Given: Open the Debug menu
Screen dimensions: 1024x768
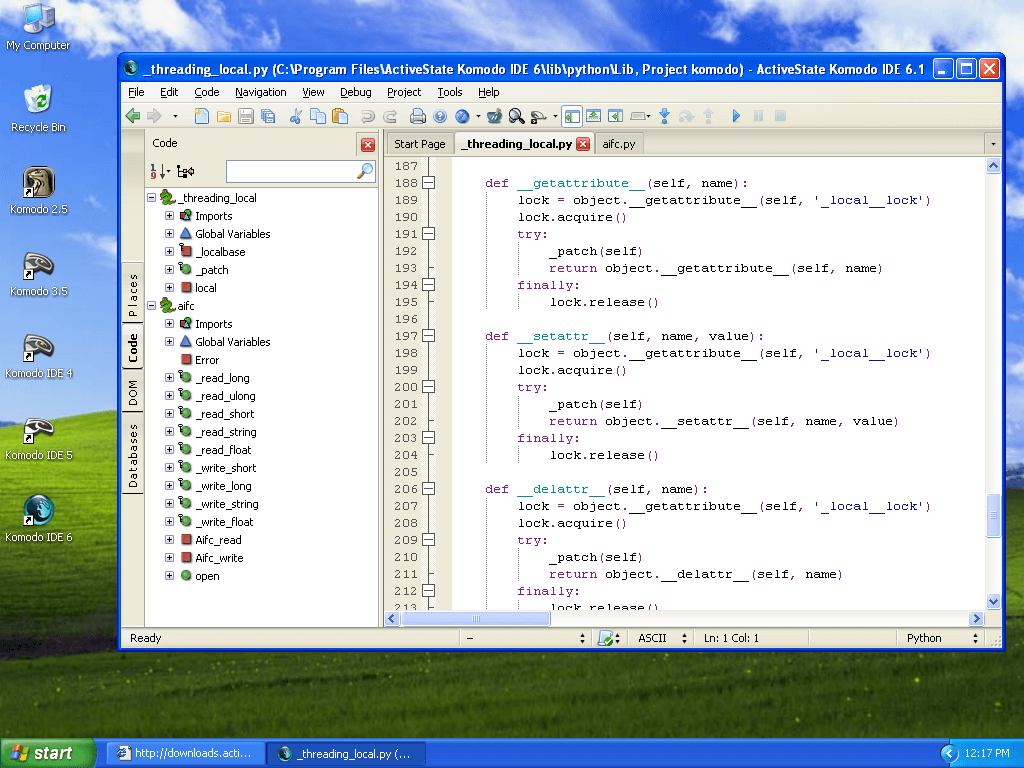Looking at the screenshot, I should [355, 92].
